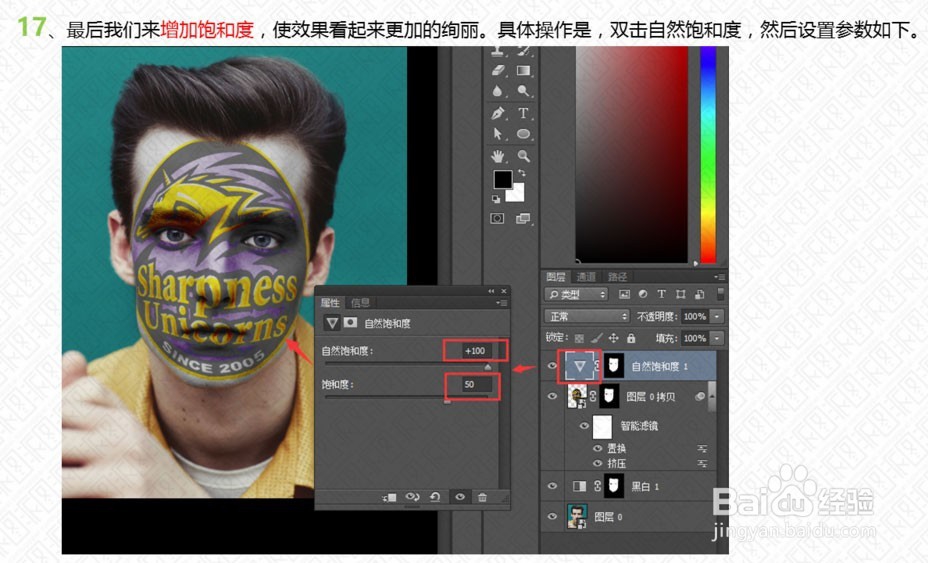
Task: Swap foreground and background colors
Action: point(521,173)
